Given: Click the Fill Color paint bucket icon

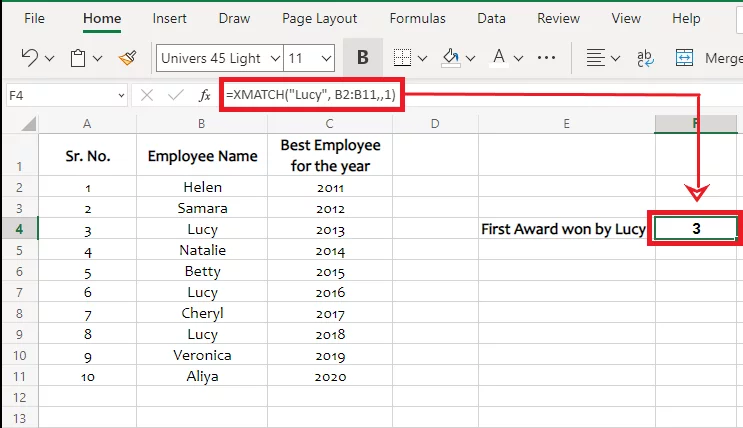Looking at the screenshot, I should click(x=451, y=58).
